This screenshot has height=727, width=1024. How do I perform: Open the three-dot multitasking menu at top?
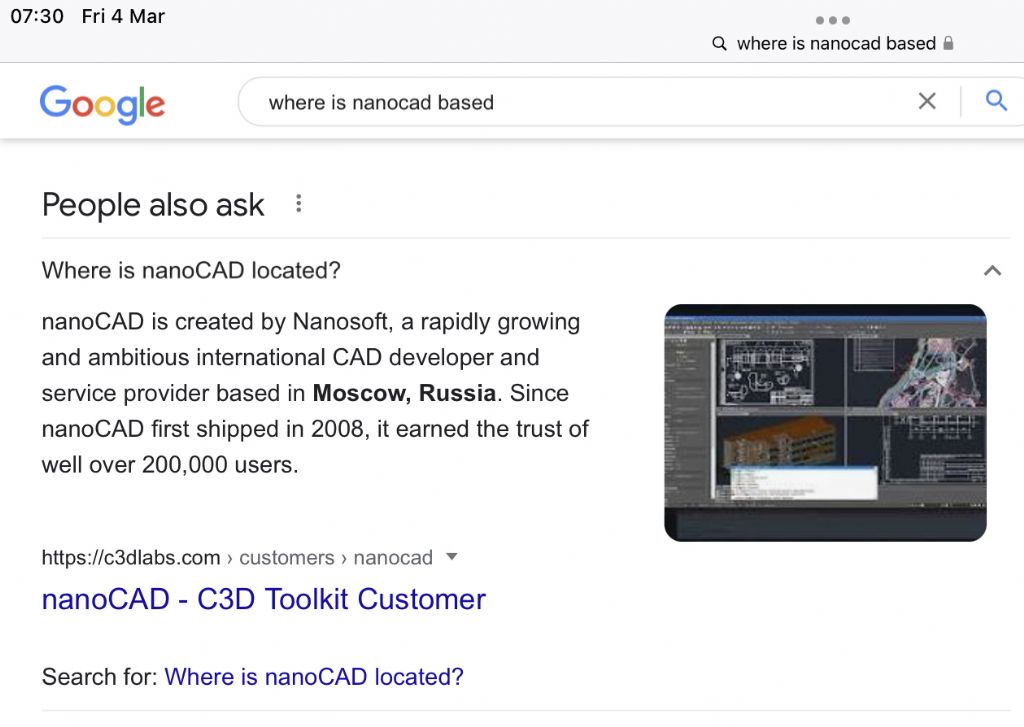(833, 20)
